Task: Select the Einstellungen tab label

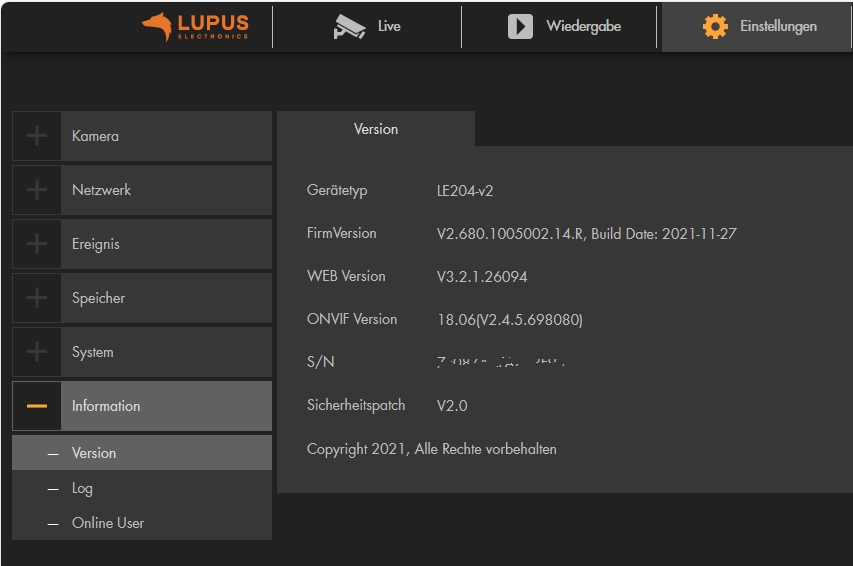Action: (x=778, y=27)
